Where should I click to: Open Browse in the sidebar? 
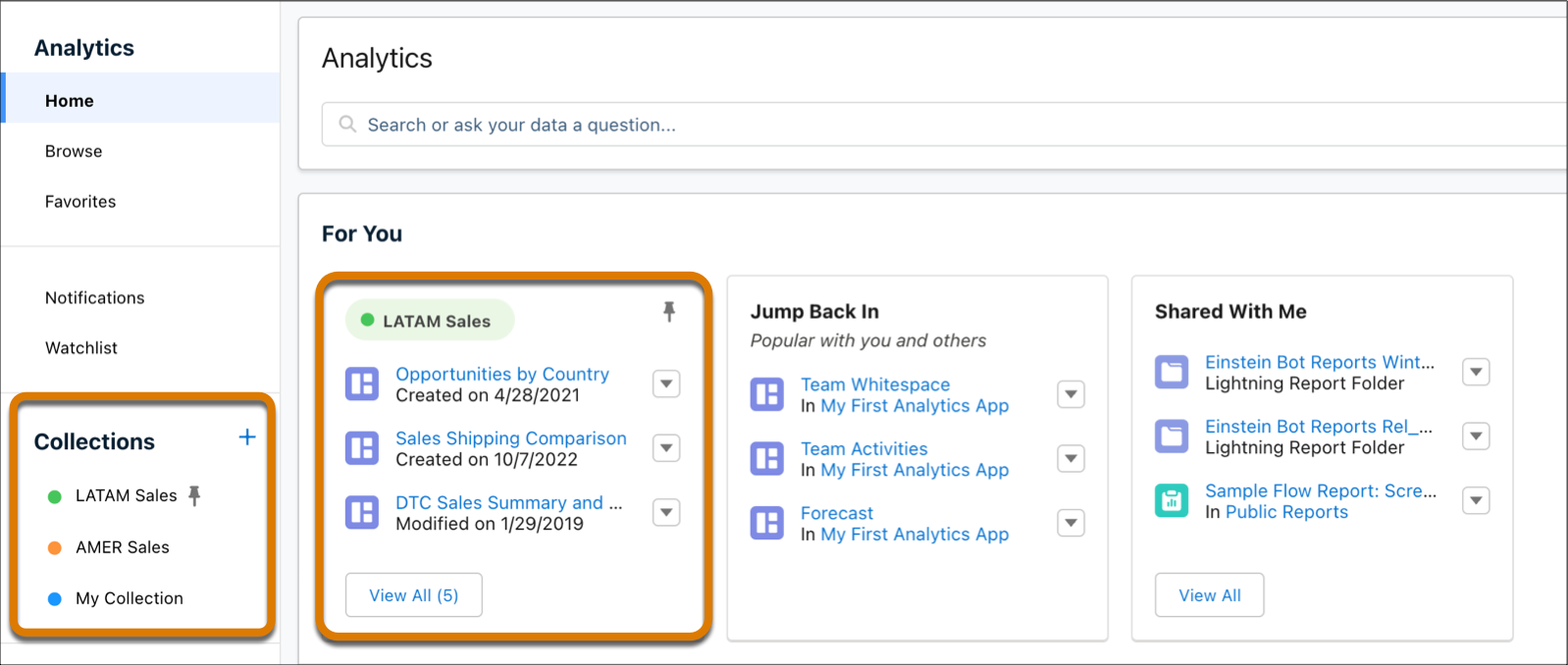tap(74, 151)
